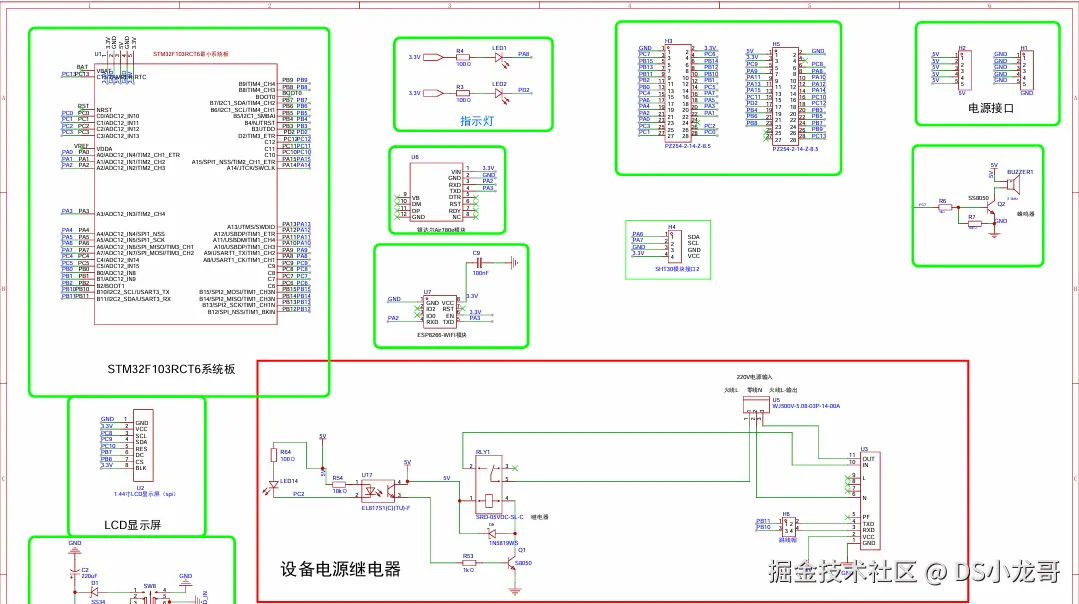Click the '电源接口' block label
The height and width of the screenshot is (604, 1079).
991,108
